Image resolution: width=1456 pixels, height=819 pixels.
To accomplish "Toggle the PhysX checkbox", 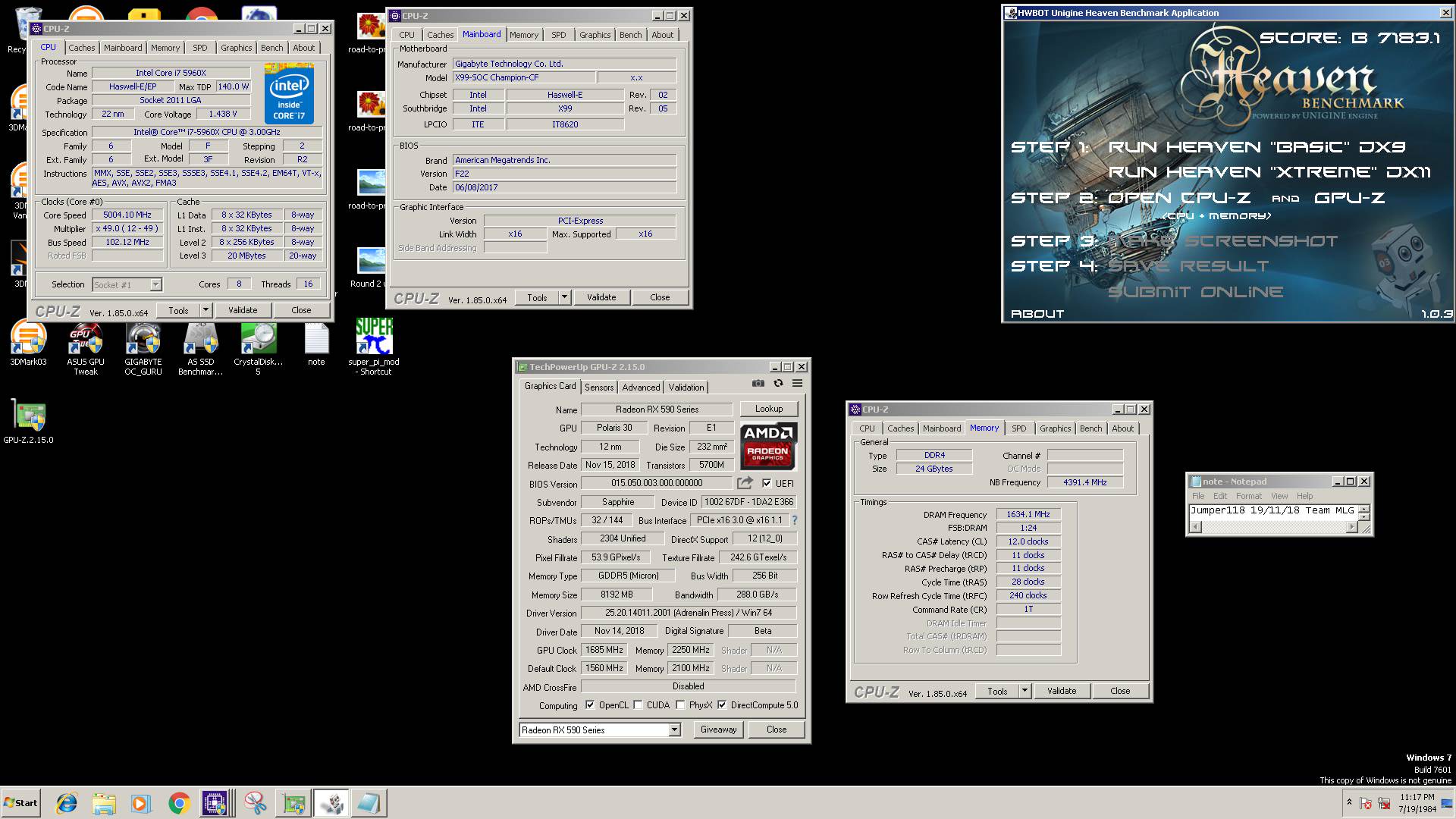I will point(680,704).
